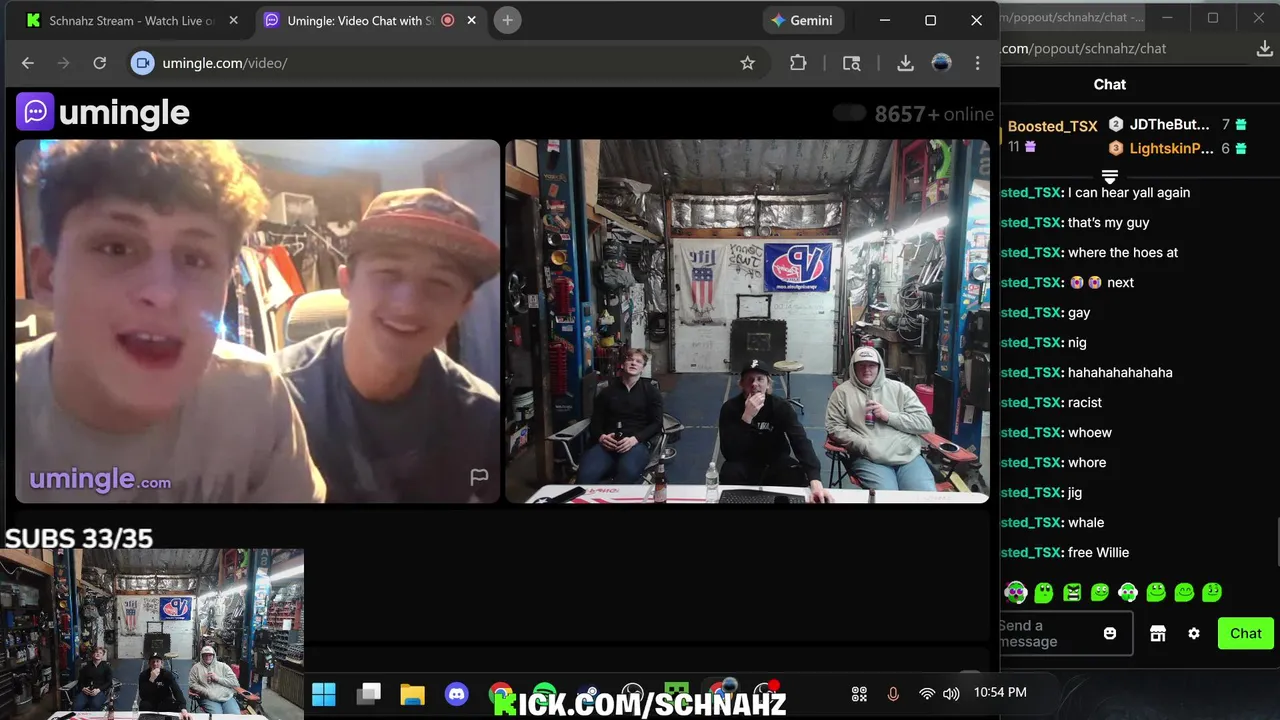Open Task View on taskbar
The height and width of the screenshot is (720, 1280).
pos(370,693)
